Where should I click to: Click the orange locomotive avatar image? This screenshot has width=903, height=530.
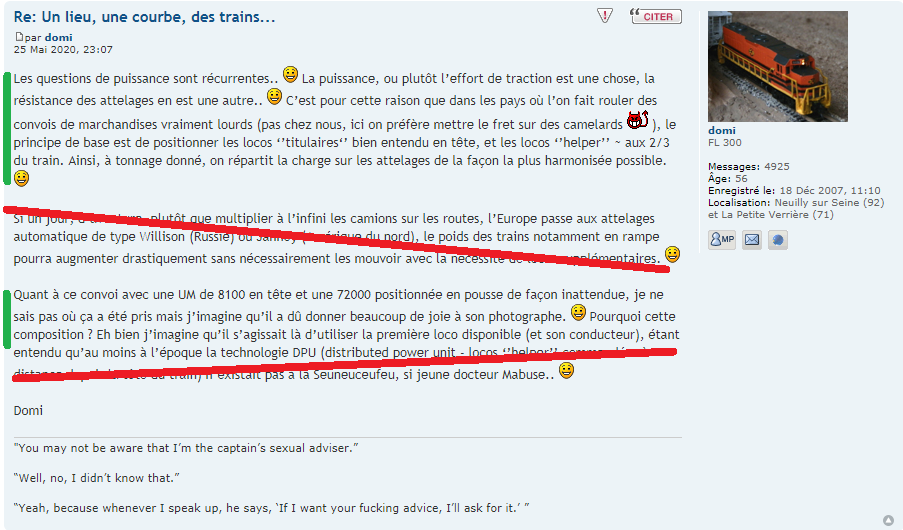(x=777, y=66)
